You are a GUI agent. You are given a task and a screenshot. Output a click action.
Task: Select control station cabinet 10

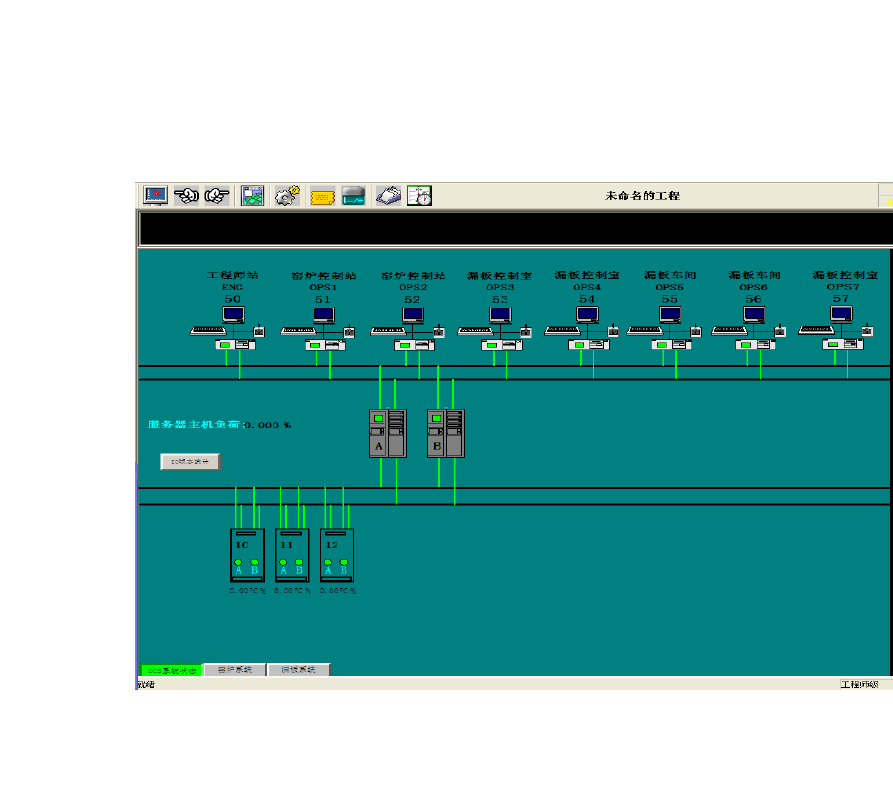pyautogui.click(x=246, y=555)
